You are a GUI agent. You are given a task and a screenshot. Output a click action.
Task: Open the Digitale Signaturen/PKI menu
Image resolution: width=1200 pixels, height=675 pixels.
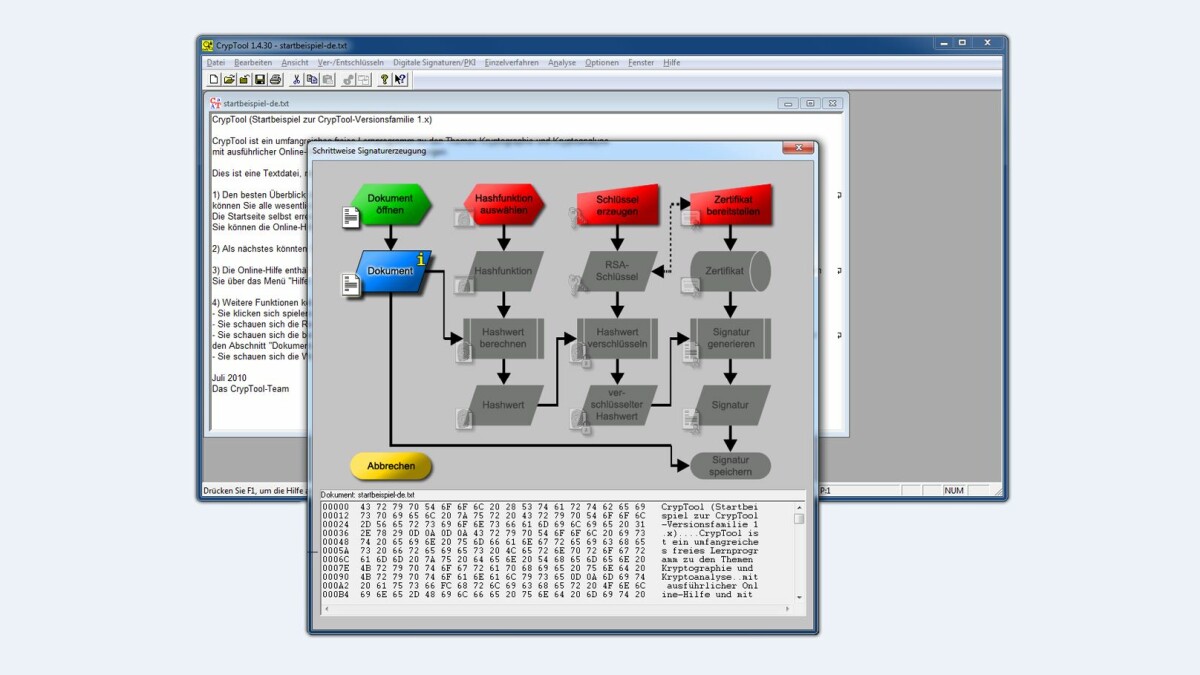[x=434, y=62]
